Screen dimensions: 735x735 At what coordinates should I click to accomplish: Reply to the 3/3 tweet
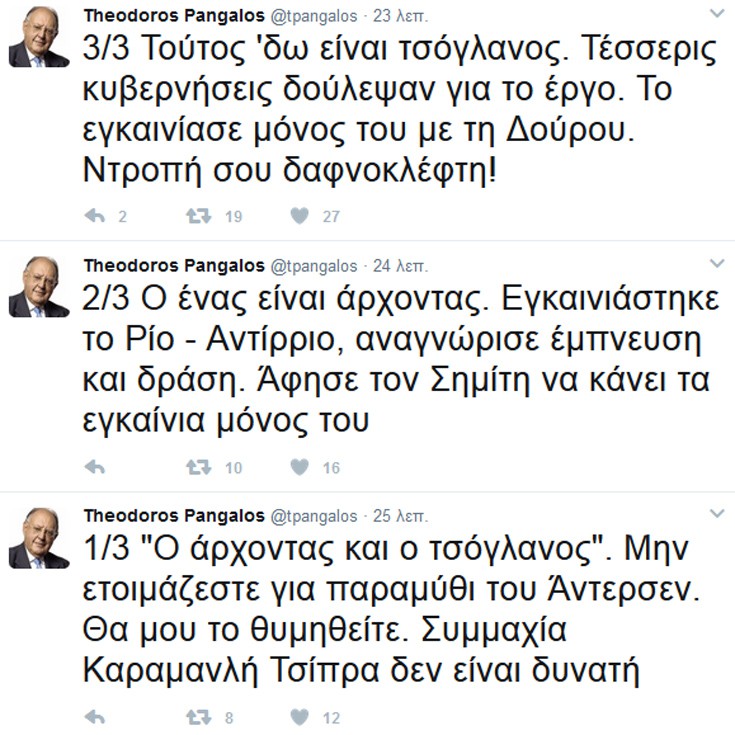[x=95, y=216]
